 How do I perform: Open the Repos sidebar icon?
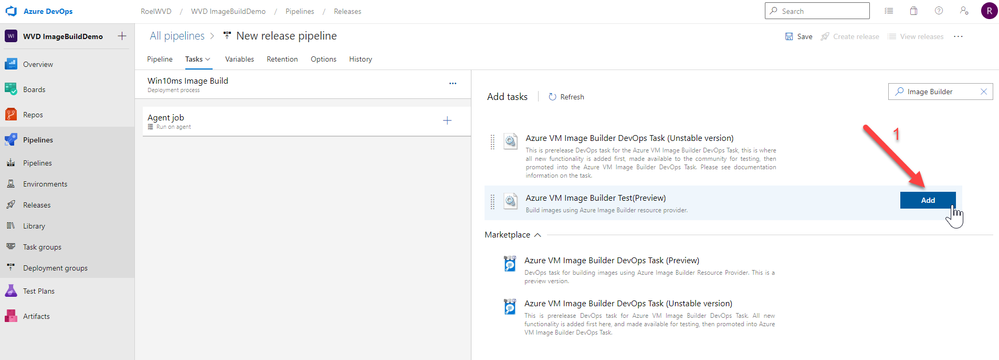click(x=11, y=115)
